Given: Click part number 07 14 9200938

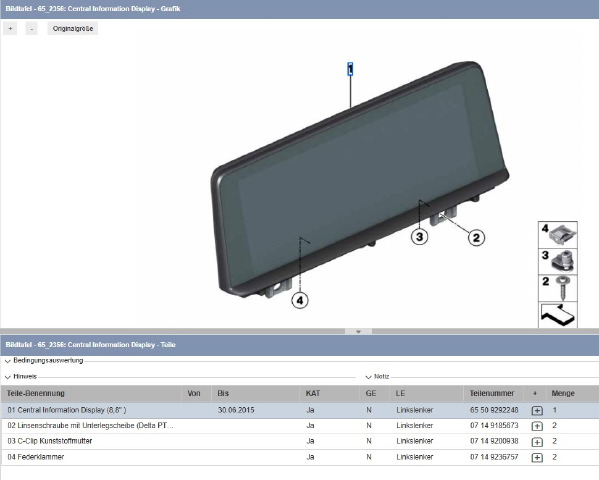Looking at the screenshot, I should pos(494,441).
